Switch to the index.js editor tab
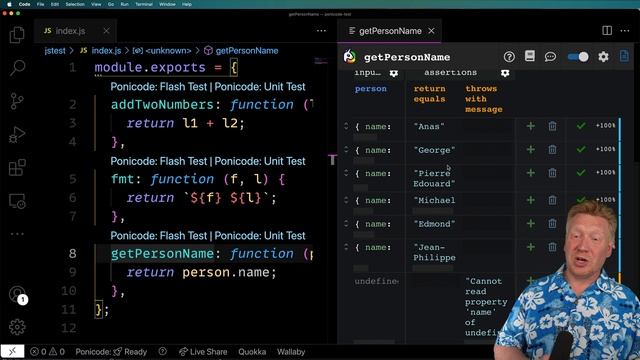This screenshot has width=640, height=360. click(x=70, y=31)
